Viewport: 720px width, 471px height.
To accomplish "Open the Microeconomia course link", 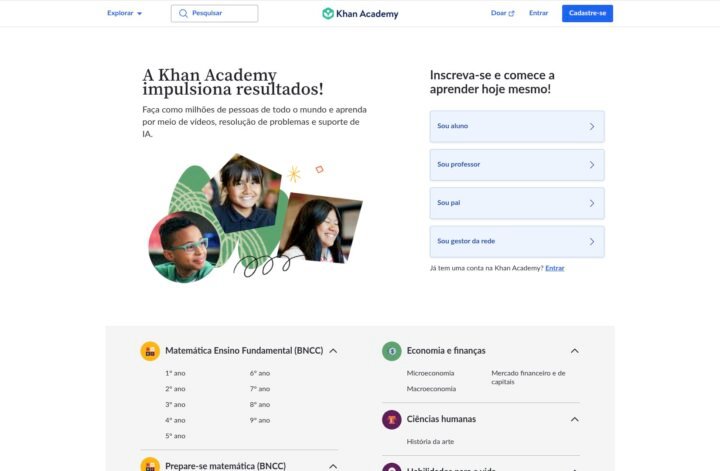I will point(430,373).
